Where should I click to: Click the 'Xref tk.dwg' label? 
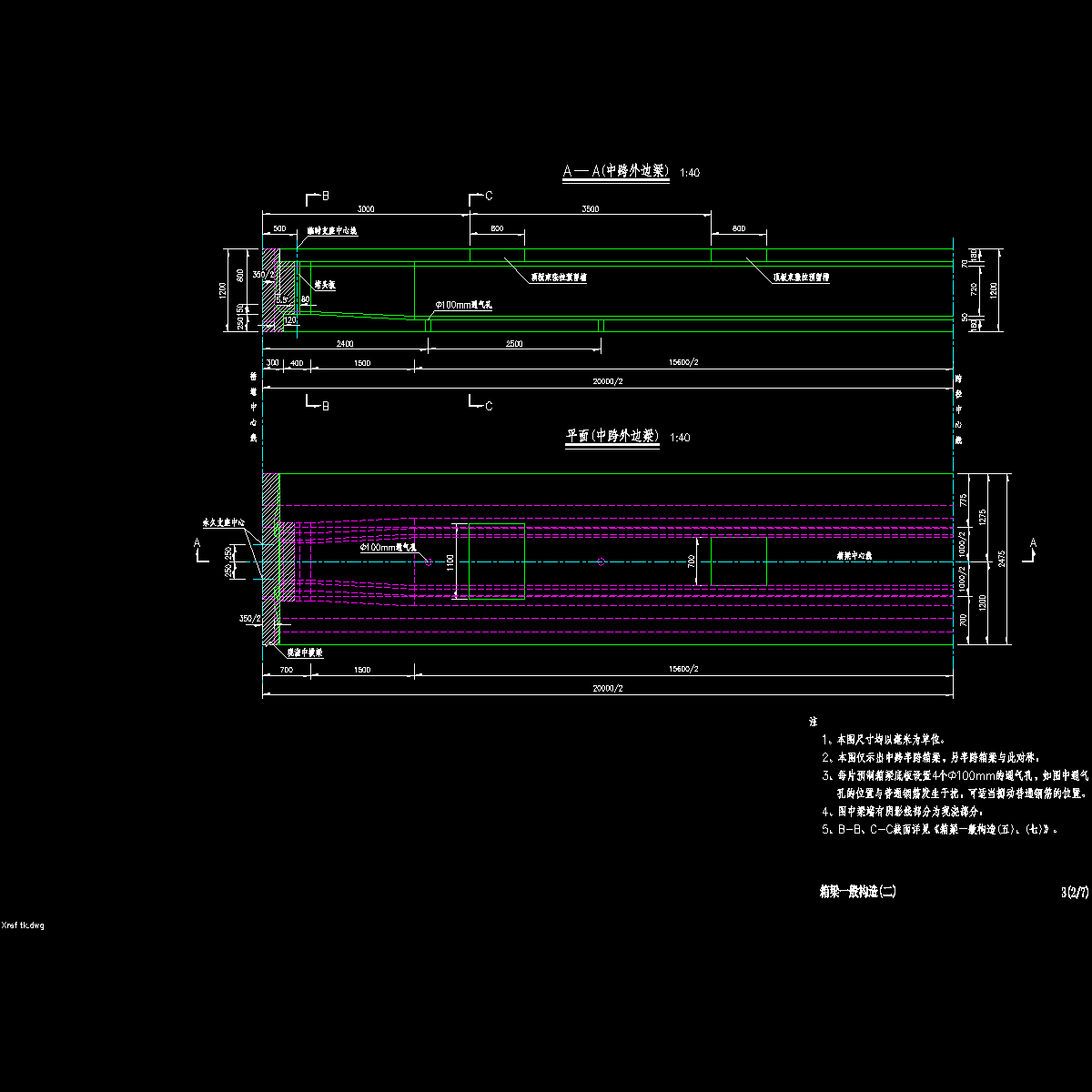(23, 925)
